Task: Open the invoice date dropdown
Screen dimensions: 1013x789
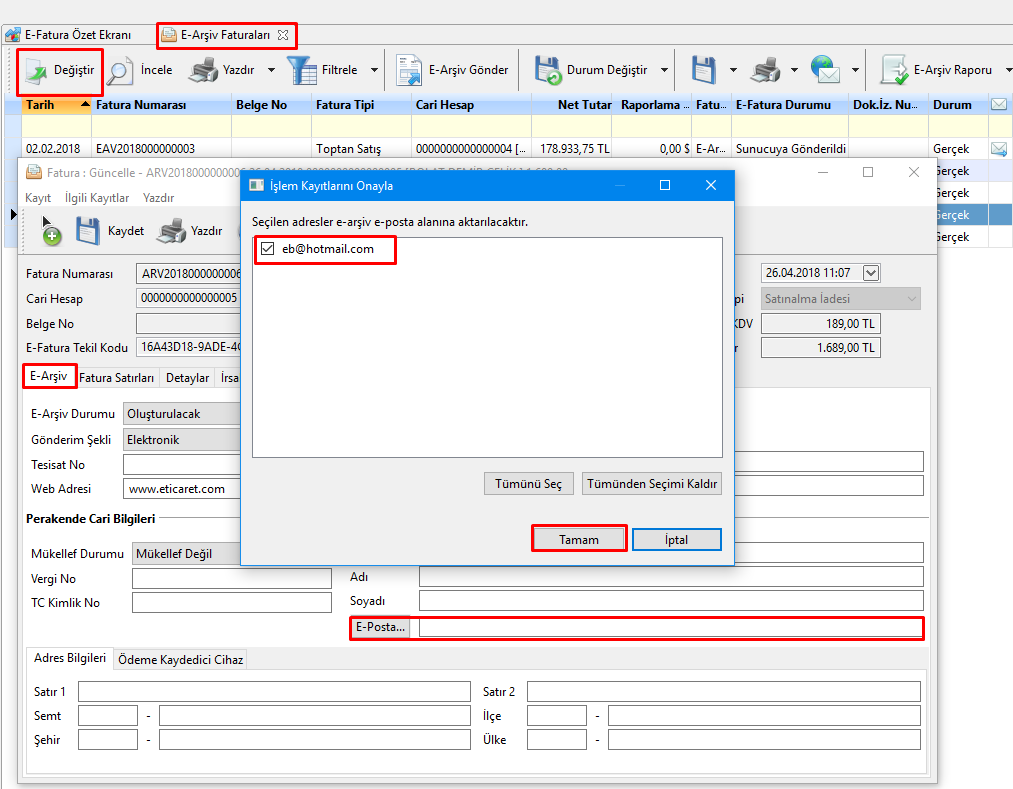Action: pyautogui.click(x=870, y=273)
